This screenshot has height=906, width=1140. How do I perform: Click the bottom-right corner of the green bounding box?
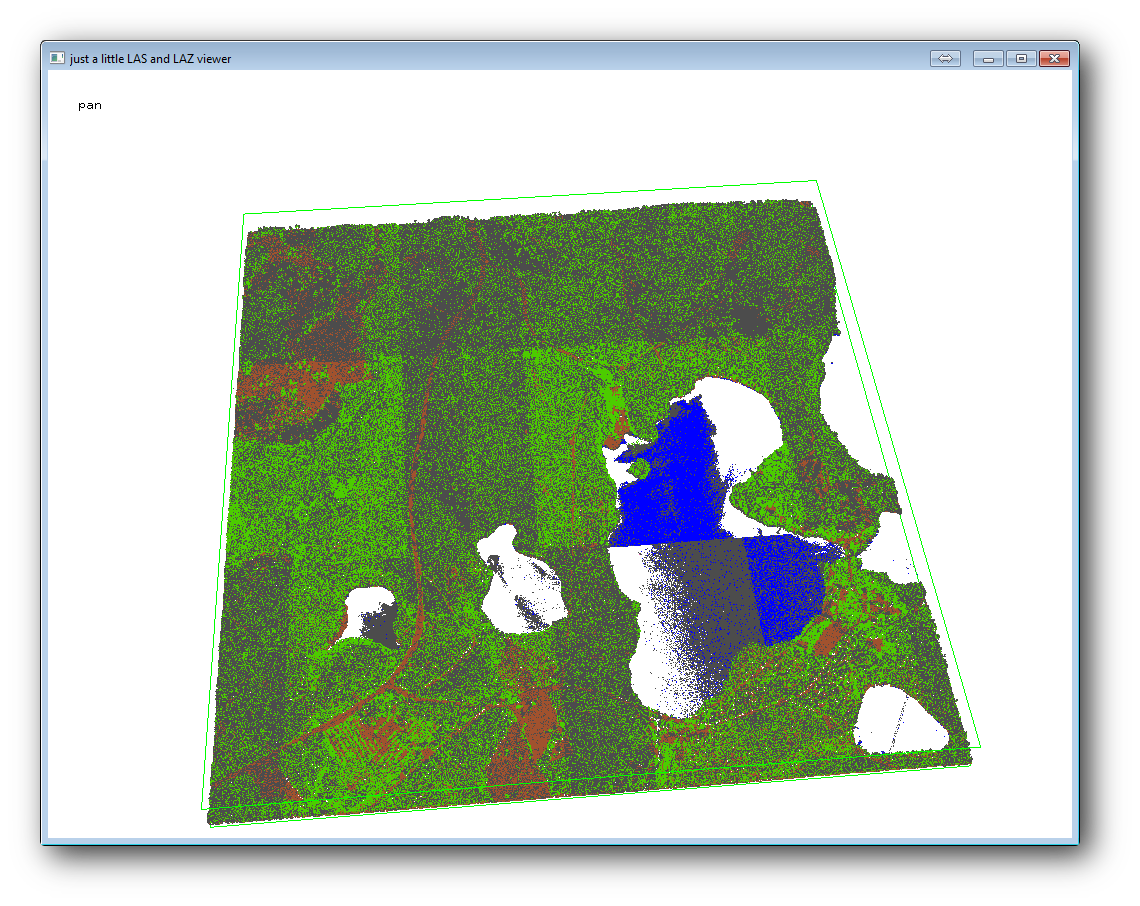(980, 746)
